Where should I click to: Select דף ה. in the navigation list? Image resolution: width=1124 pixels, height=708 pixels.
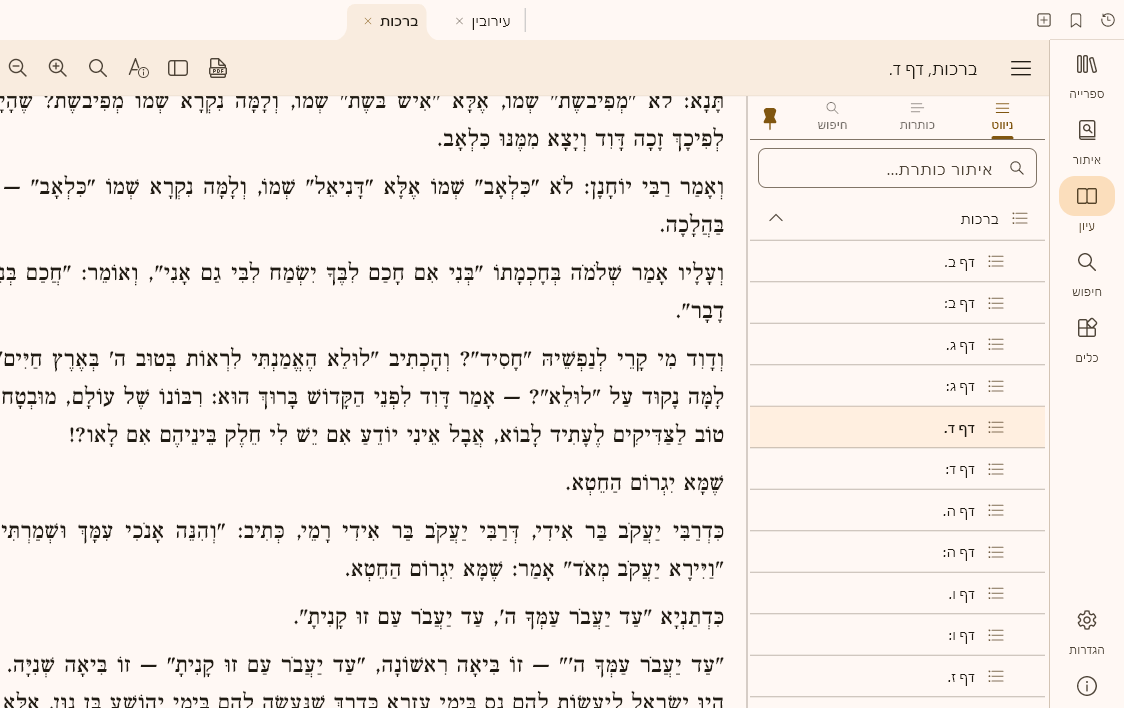959,510
